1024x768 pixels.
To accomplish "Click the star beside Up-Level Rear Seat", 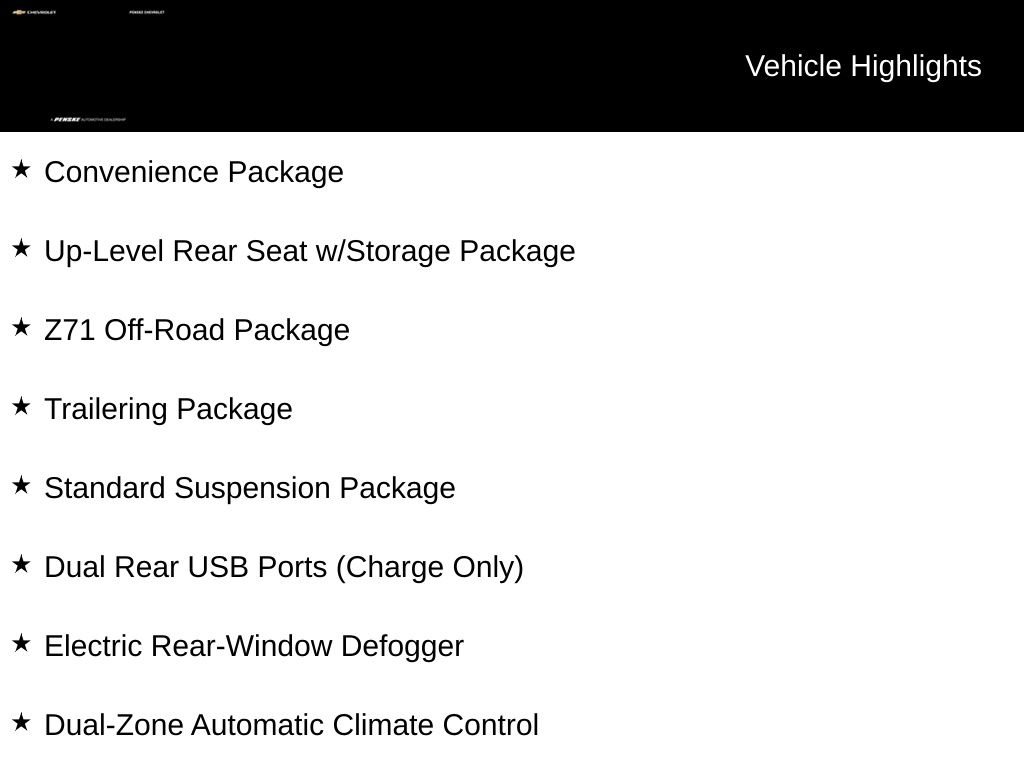I will pos(21,248).
